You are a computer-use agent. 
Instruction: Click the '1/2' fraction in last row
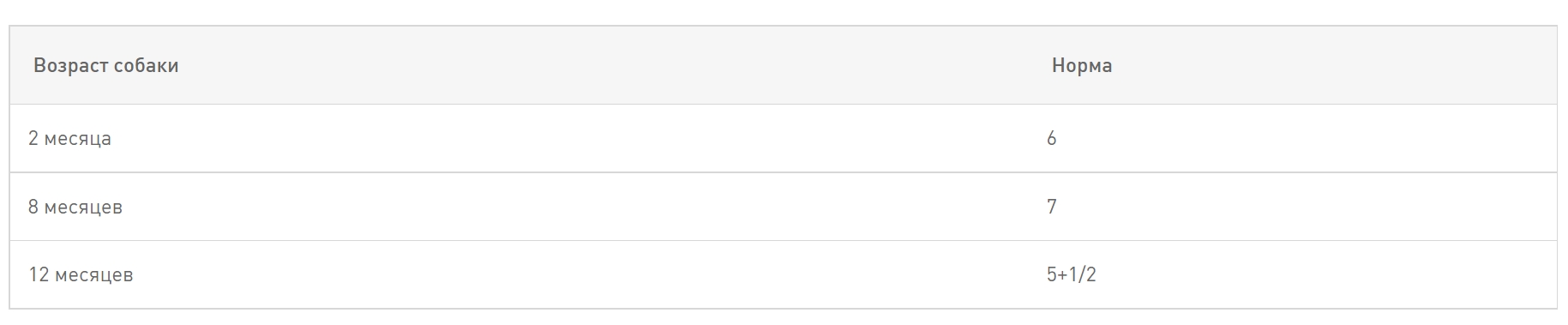tap(1083, 274)
